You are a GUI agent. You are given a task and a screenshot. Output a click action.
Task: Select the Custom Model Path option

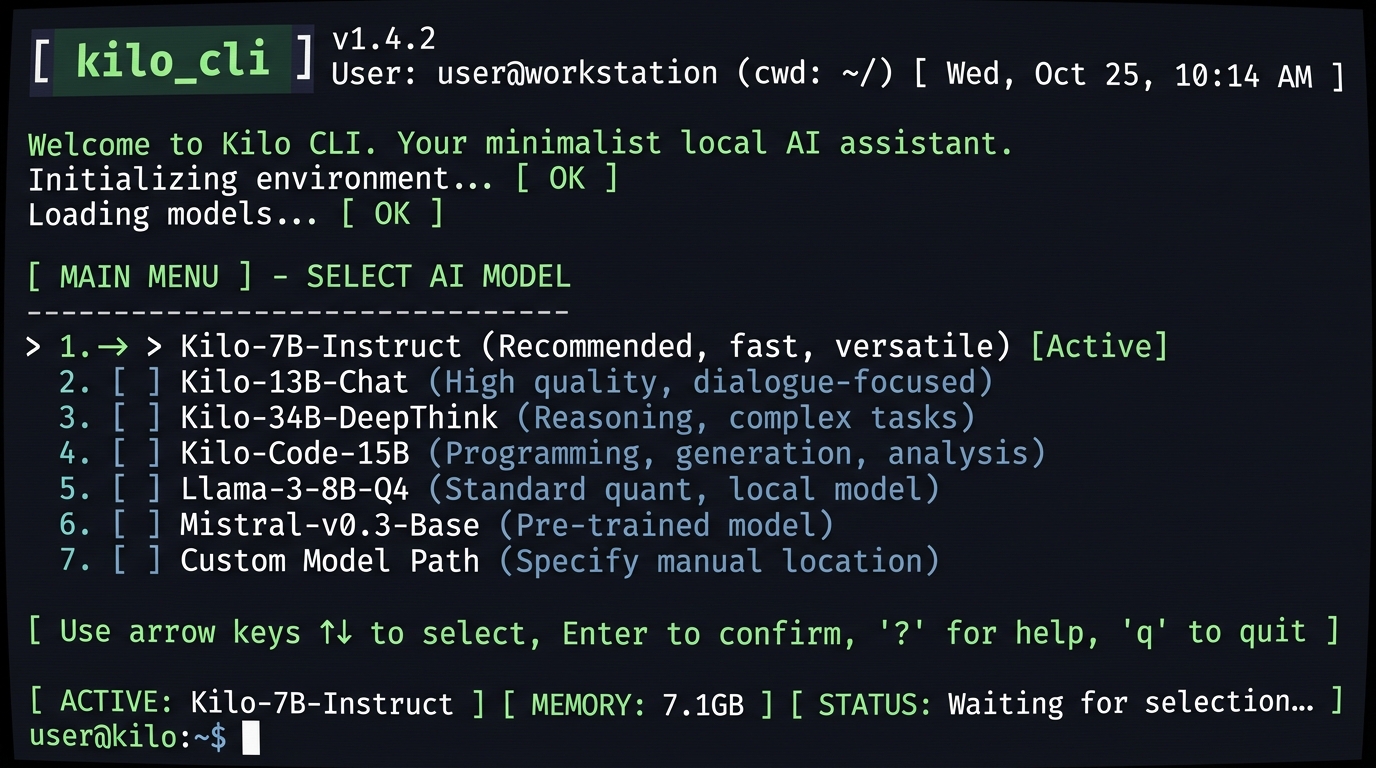[499, 561]
